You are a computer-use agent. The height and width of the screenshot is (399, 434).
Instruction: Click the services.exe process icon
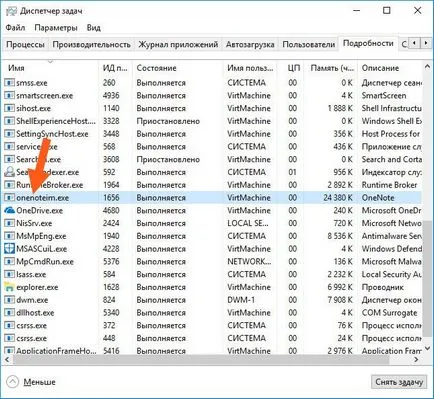pos(9,146)
